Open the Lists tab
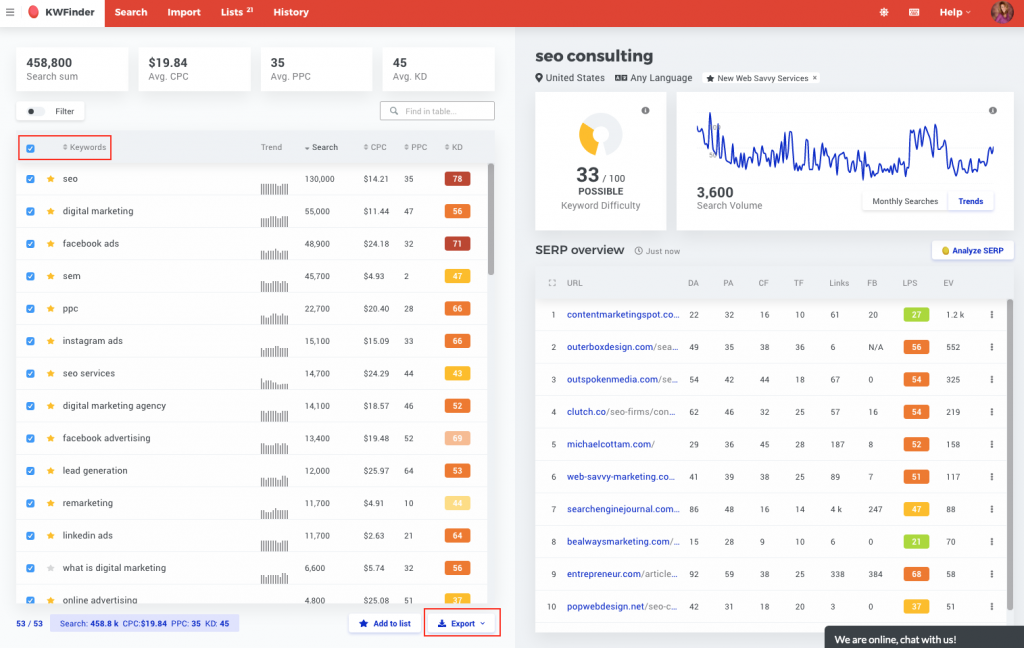The width and height of the screenshot is (1024, 648). click(236, 12)
